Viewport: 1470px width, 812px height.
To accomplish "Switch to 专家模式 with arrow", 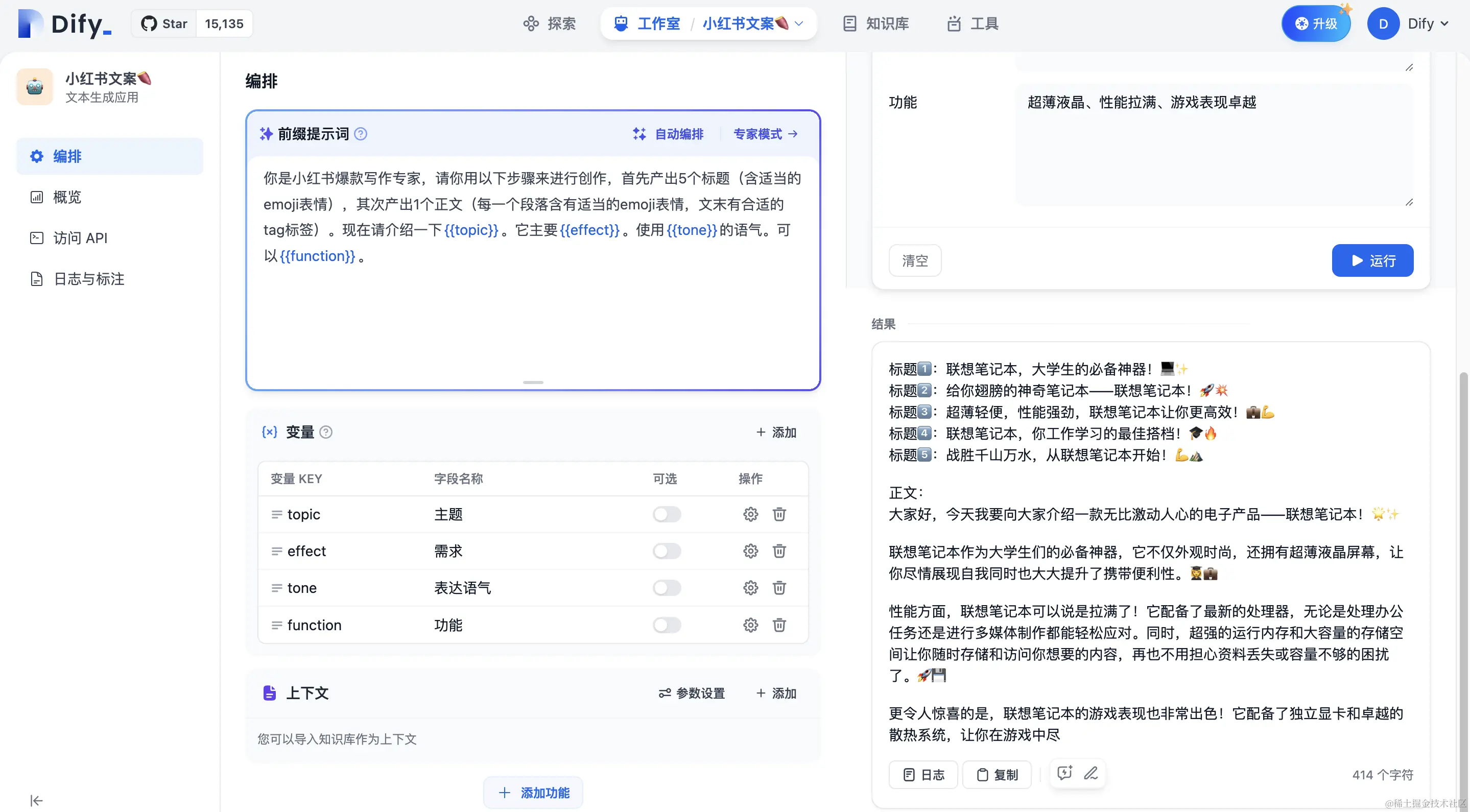I will (x=765, y=134).
